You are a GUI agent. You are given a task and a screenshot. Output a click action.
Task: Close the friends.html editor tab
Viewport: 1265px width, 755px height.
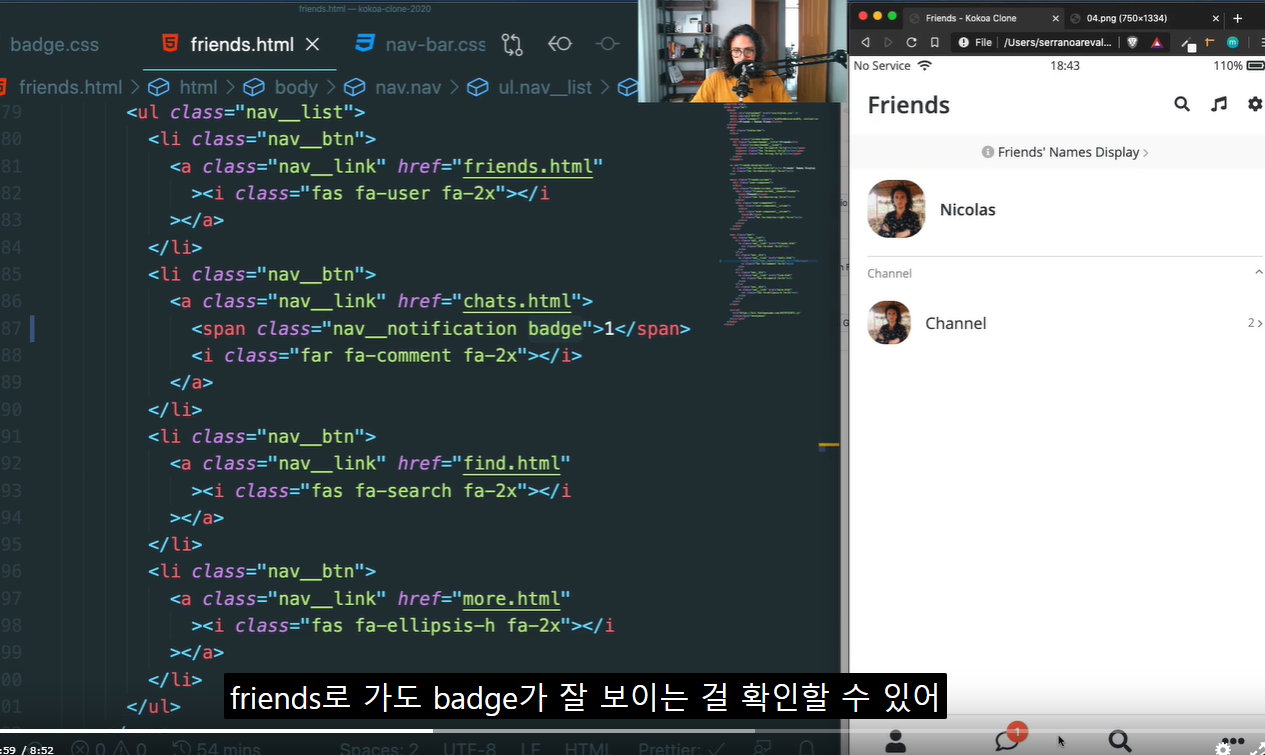(312, 44)
